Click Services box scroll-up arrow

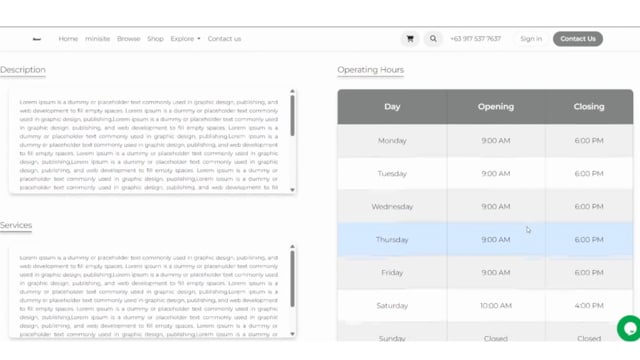click(292, 247)
